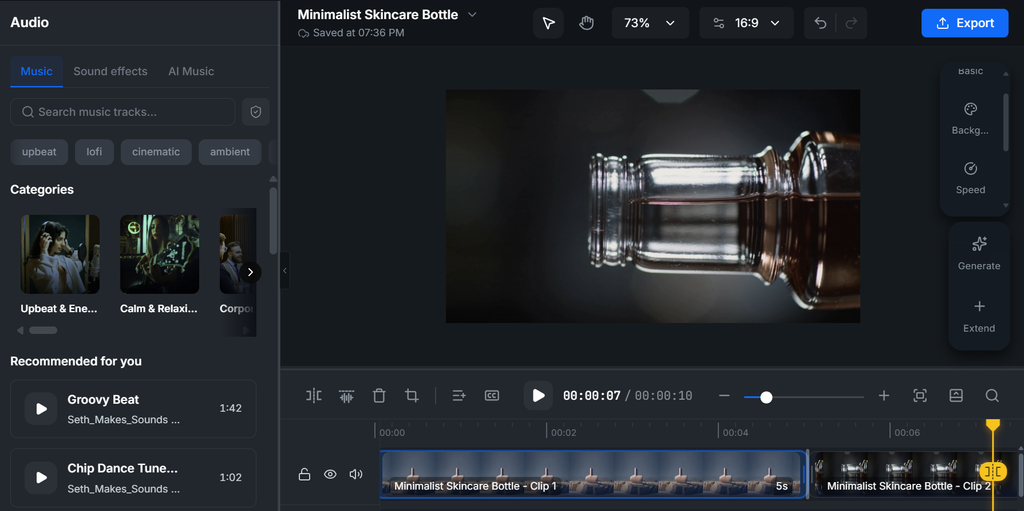Collapse the Audio side panel
The height and width of the screenshot is (511, 1024).
tap(284, 271)
